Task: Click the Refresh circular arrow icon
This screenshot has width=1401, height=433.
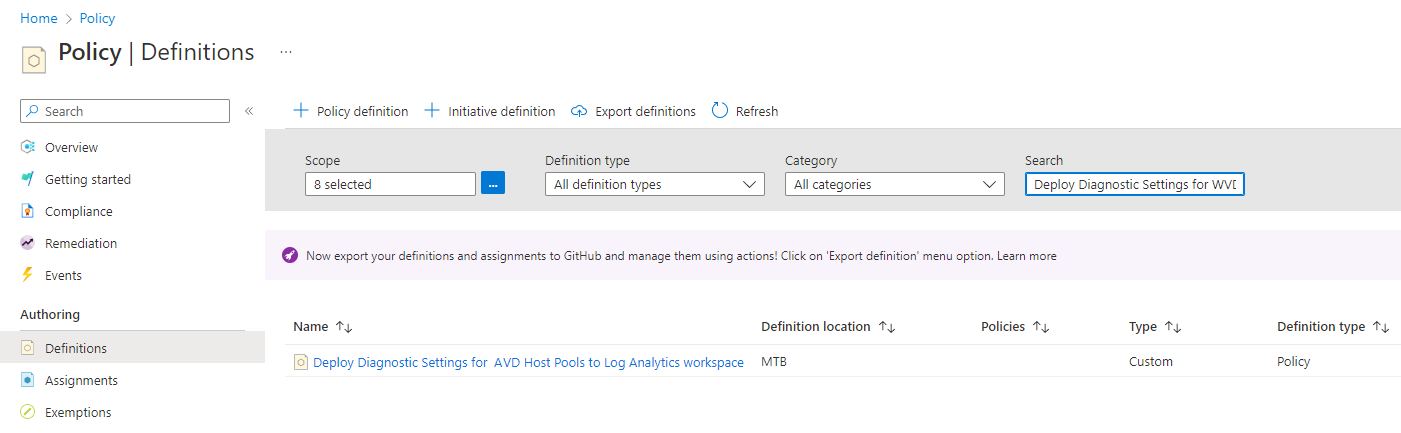Action: coord(720,111)
